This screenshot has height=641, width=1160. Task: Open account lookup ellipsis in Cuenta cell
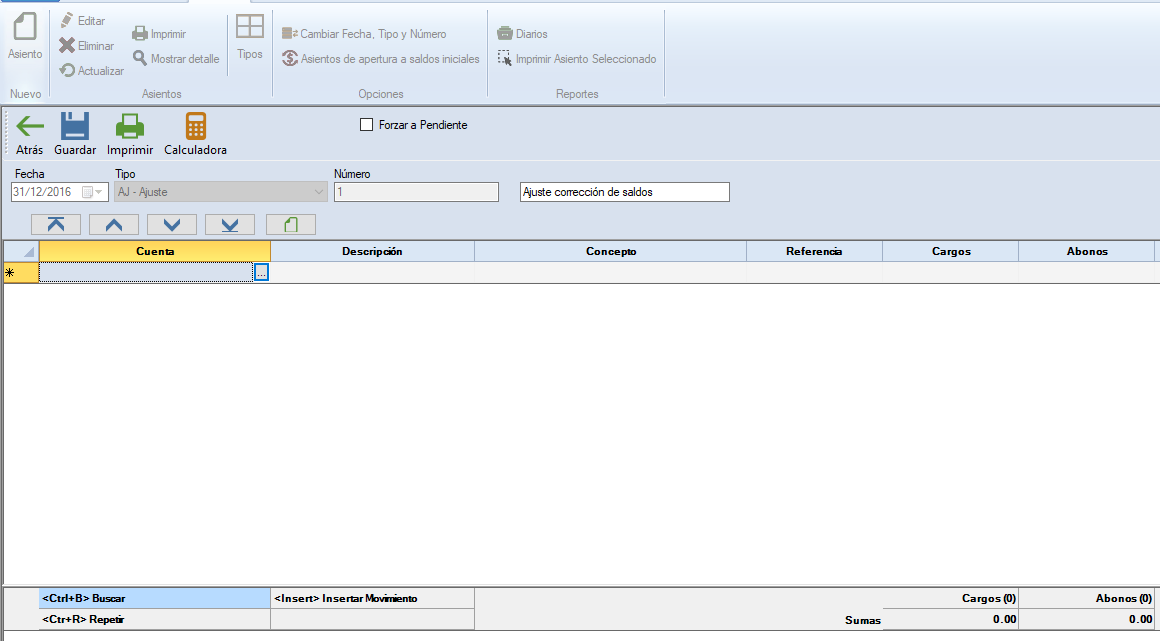point(261,273)
